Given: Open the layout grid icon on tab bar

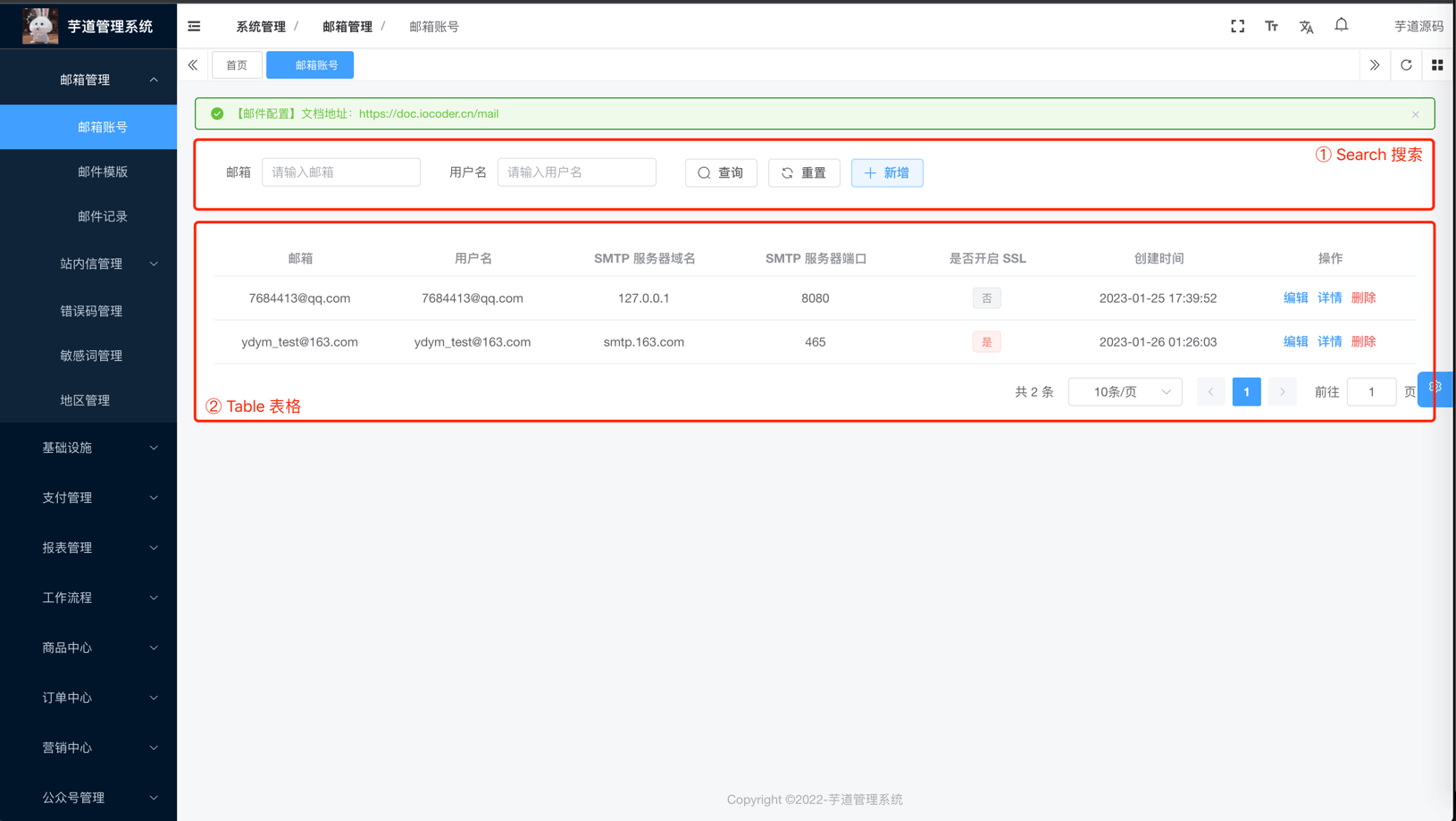Looking at the screenshot, I should point(1437,64).
